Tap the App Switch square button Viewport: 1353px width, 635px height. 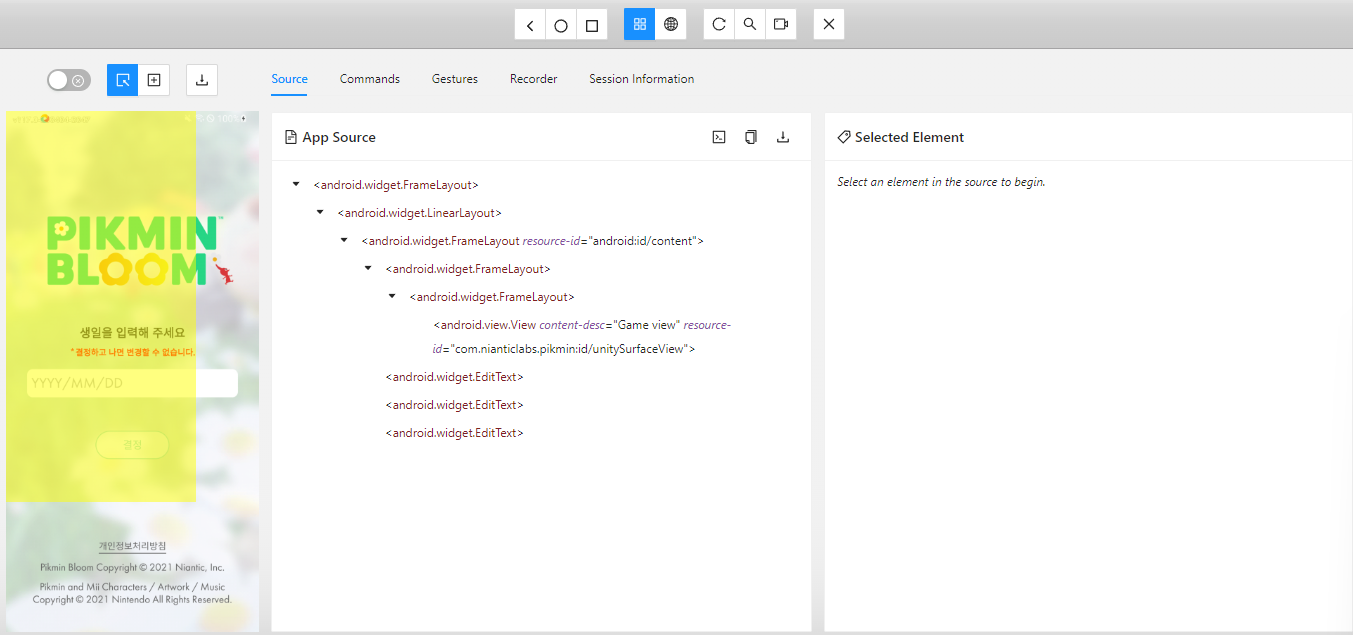pyautogui.click(x=592, y=25)
